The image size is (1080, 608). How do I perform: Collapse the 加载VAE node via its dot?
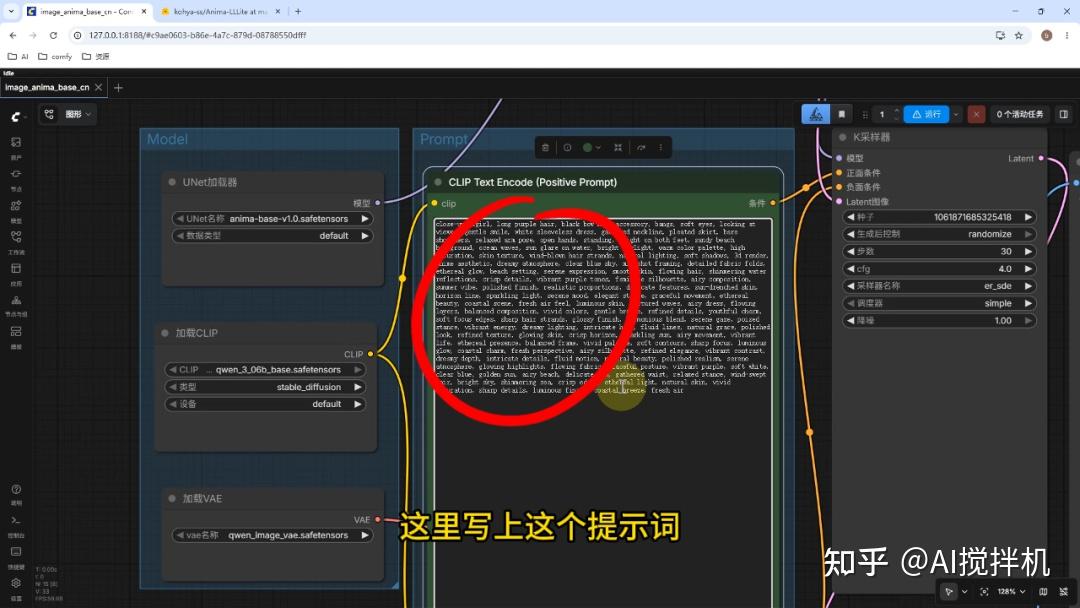tap(172, 499)
